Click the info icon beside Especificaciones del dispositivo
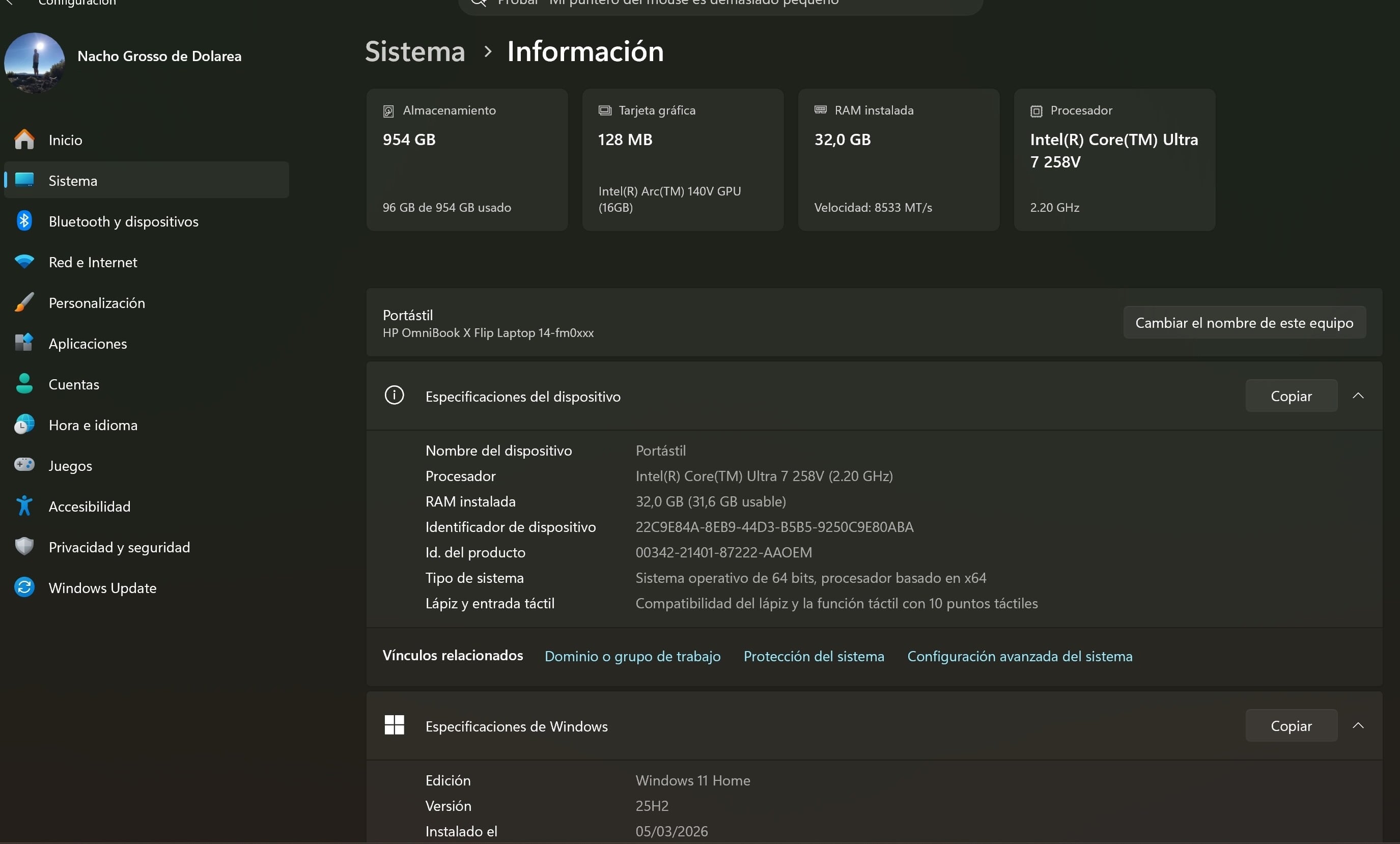The height and width of the screenshot is (844, 1400). tap(395, 395)
